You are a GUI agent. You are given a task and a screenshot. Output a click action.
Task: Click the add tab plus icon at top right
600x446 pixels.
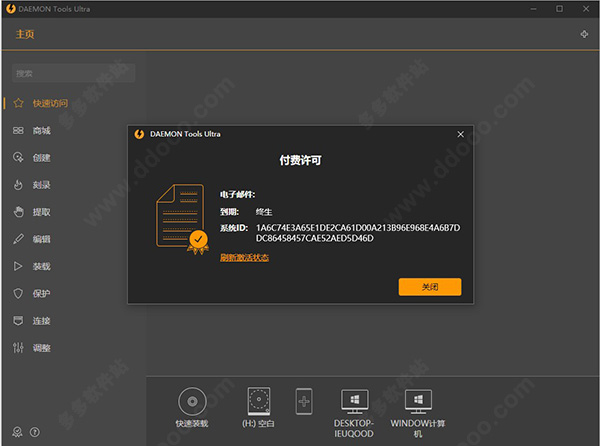(584, 34)
